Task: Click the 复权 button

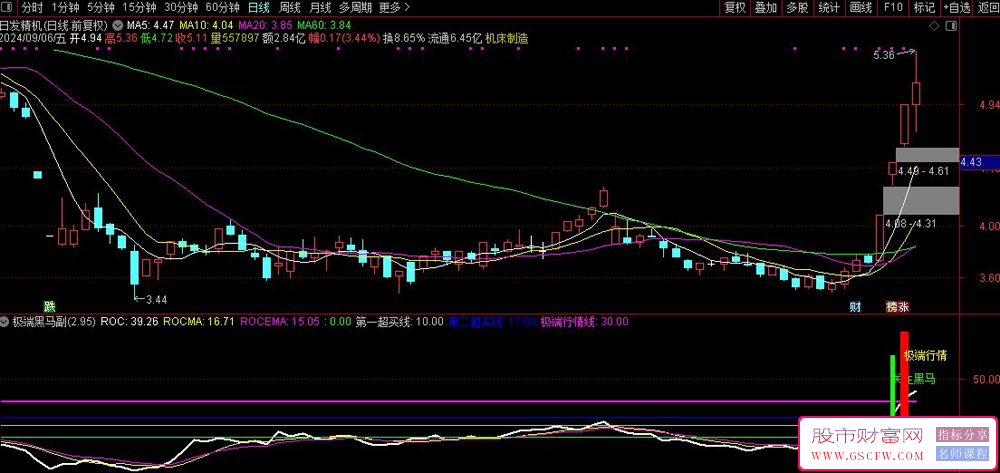Action: 735,8
